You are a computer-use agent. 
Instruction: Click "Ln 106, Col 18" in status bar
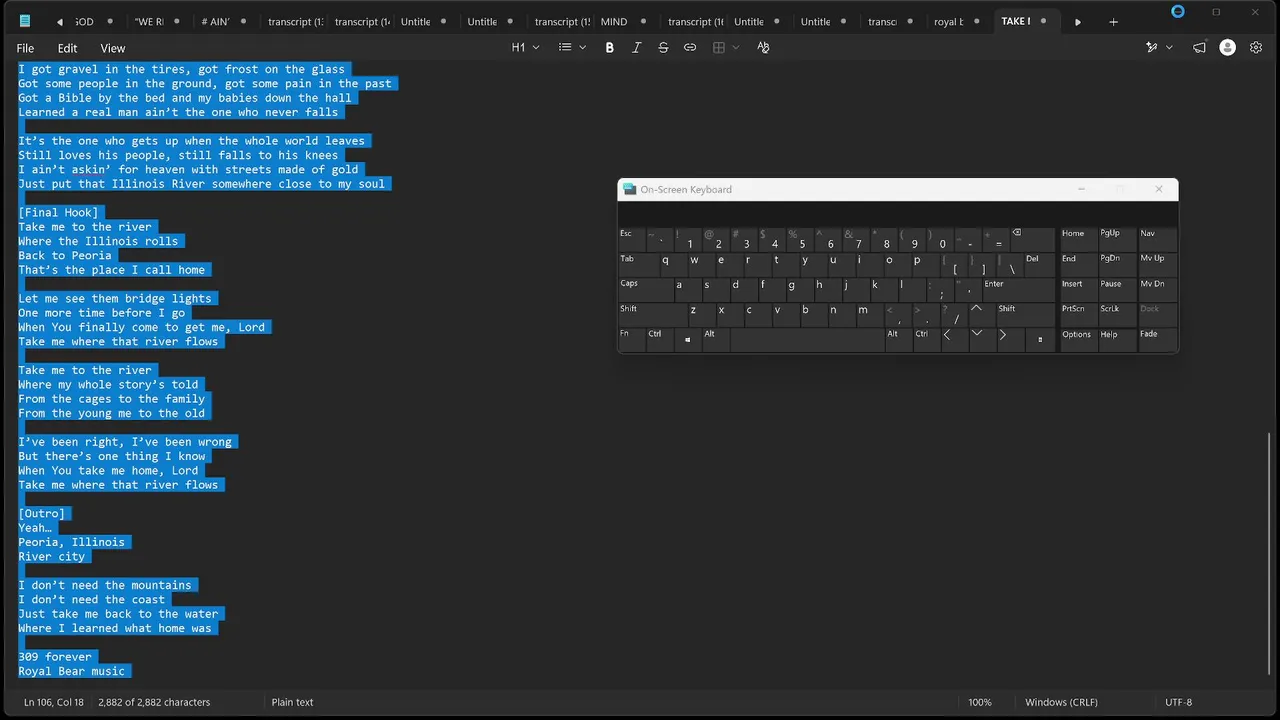54,702
